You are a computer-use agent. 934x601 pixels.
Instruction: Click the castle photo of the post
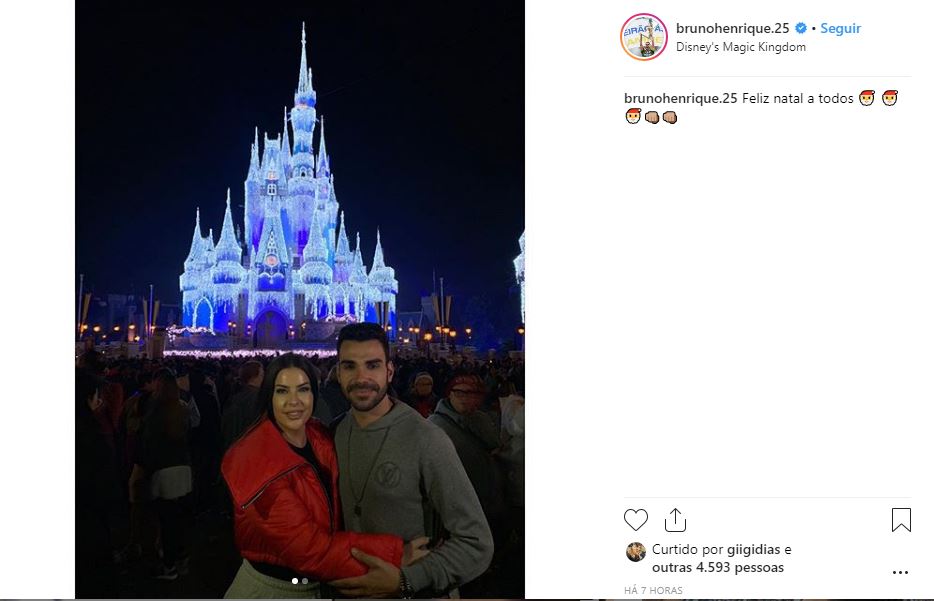pyautogui.click(x=300, y=299)
